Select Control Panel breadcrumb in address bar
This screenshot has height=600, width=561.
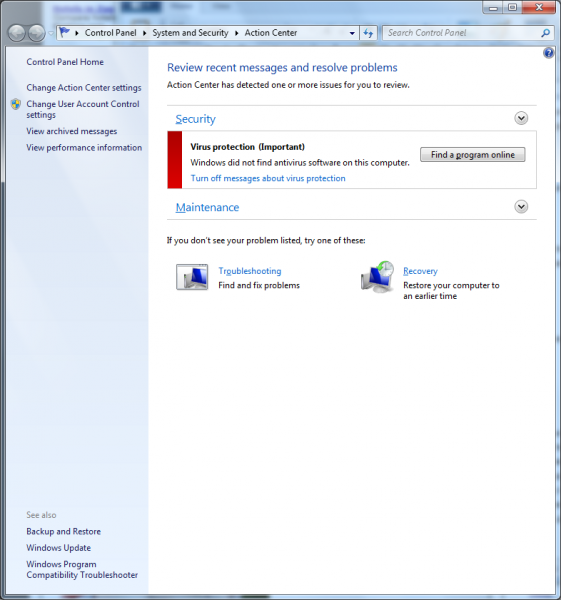pos(111,33)
